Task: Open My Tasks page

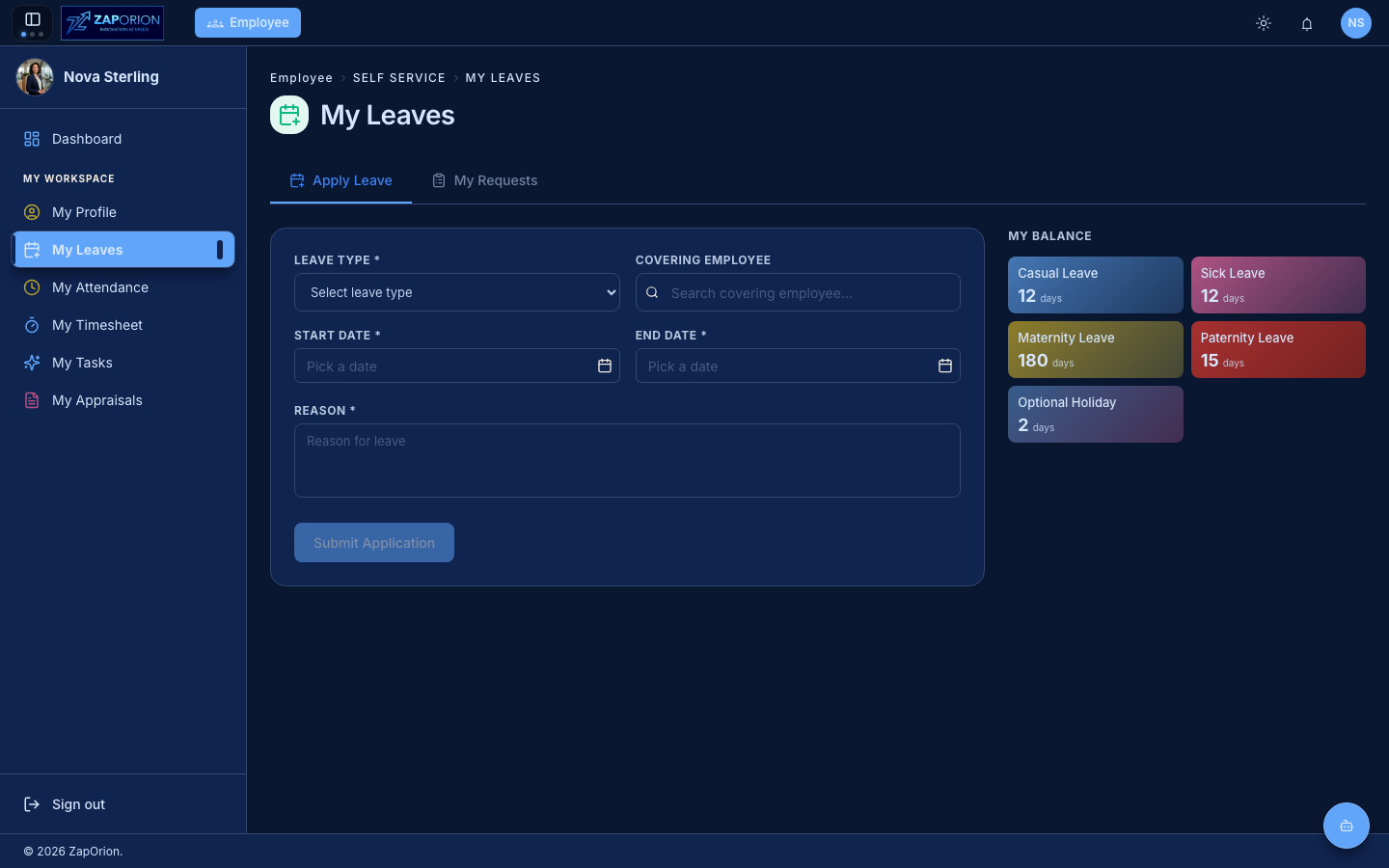Action: [x=123, y=363]
